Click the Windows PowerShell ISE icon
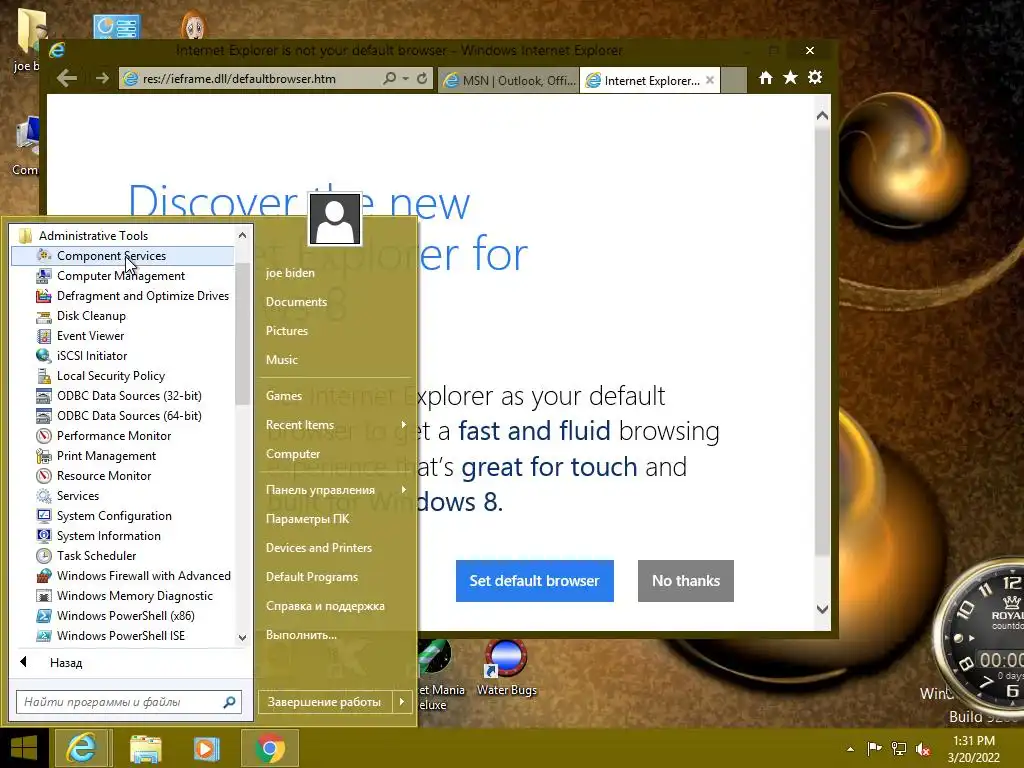This screenshot has width=1024, height=768. tap(44, 635)
